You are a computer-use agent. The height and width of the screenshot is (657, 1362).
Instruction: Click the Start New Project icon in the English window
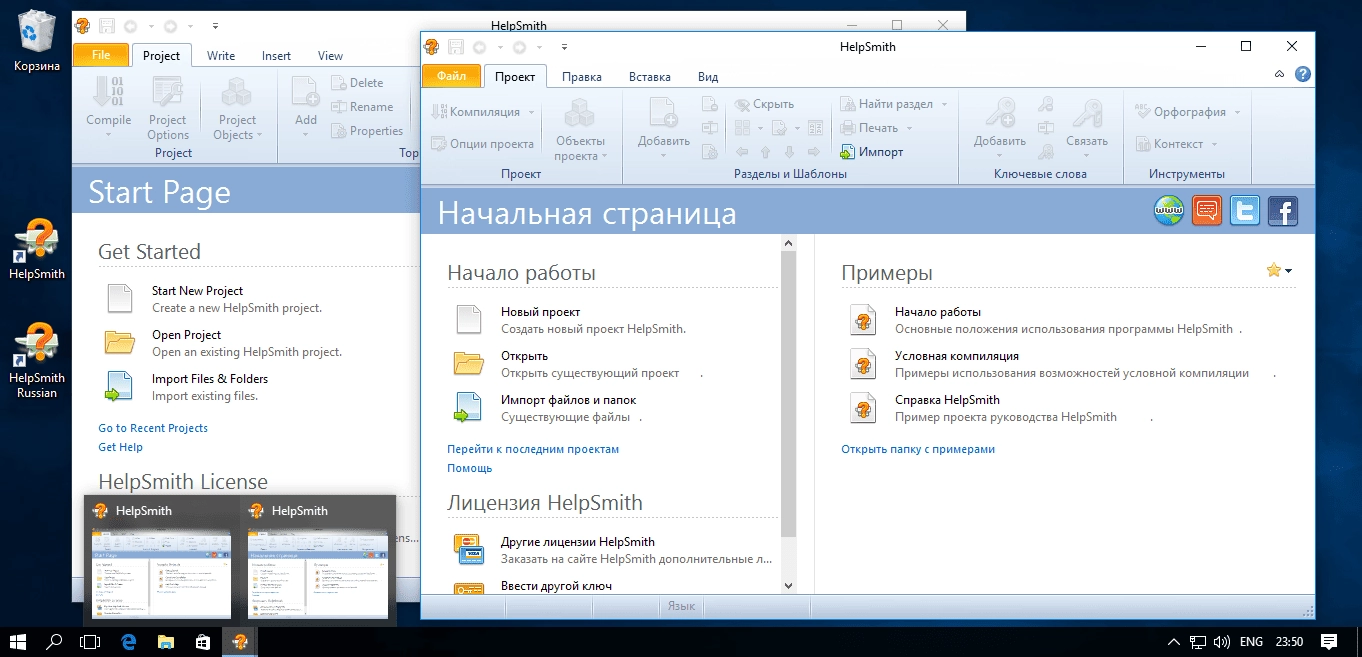click(x=120, y=298)
